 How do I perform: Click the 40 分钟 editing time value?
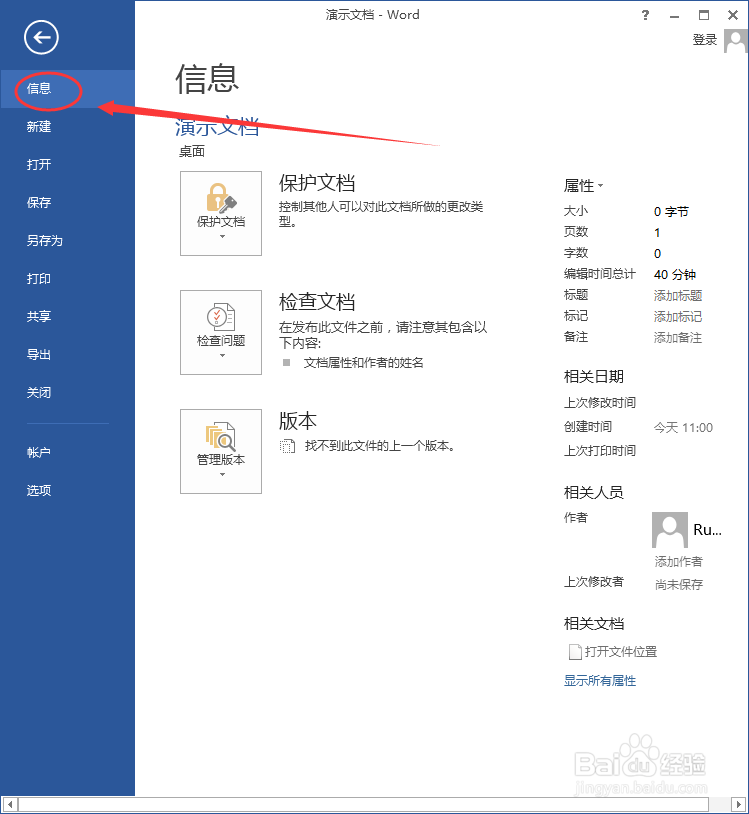(x=675, y=275)
